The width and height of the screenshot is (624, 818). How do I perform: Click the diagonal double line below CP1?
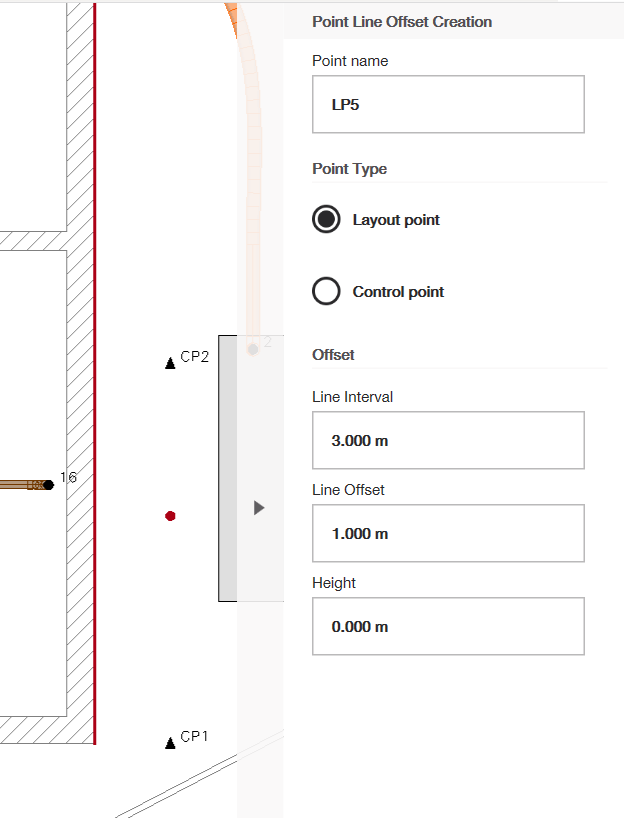click(200, 776)
